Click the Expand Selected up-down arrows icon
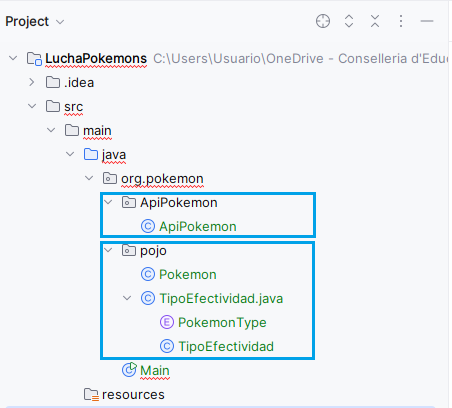The width and height of the screenshot is (452, 408). coord(349,21)
